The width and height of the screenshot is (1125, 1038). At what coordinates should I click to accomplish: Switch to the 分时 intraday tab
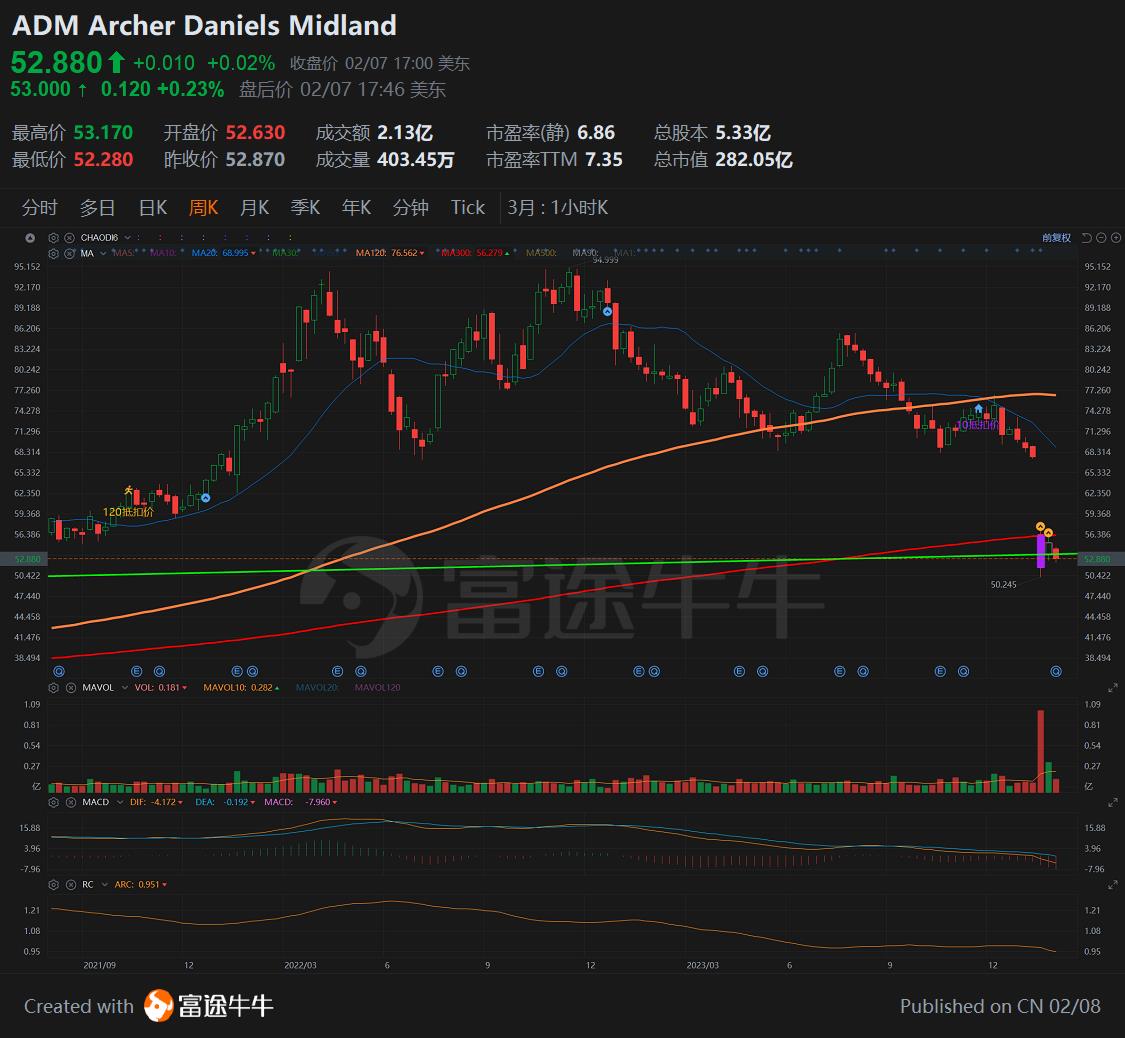[39, 207]
